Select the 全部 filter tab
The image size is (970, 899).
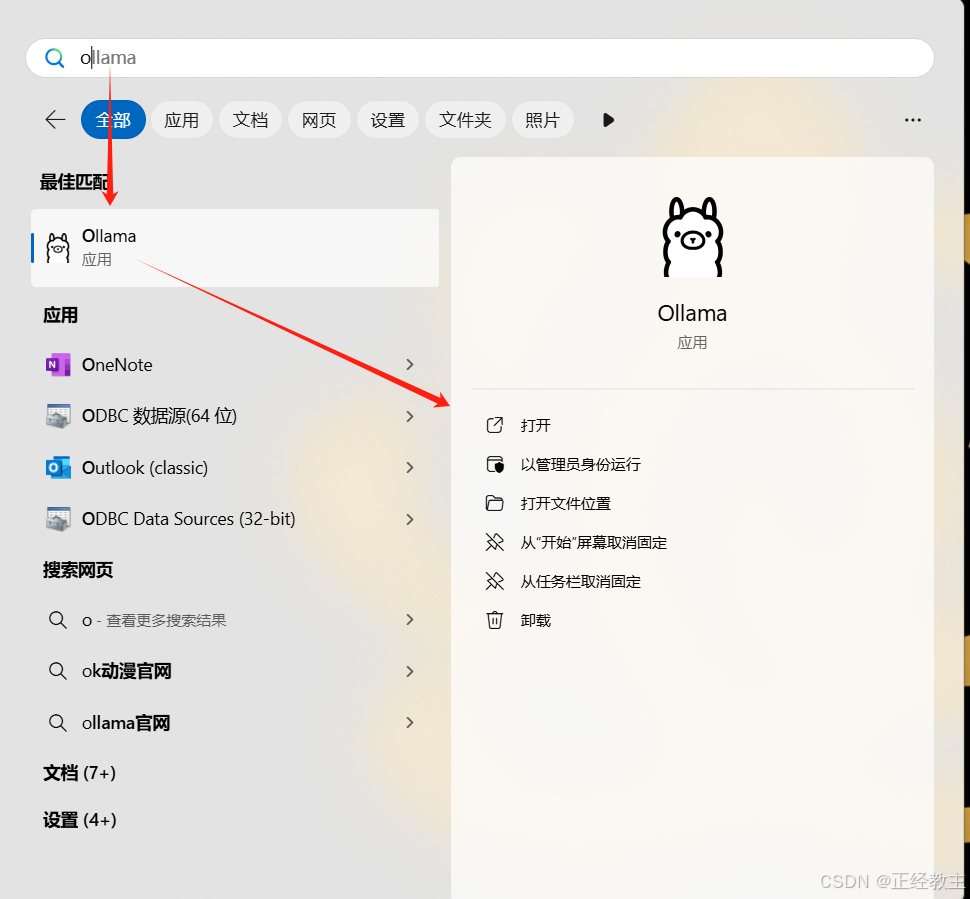point(113,119)
